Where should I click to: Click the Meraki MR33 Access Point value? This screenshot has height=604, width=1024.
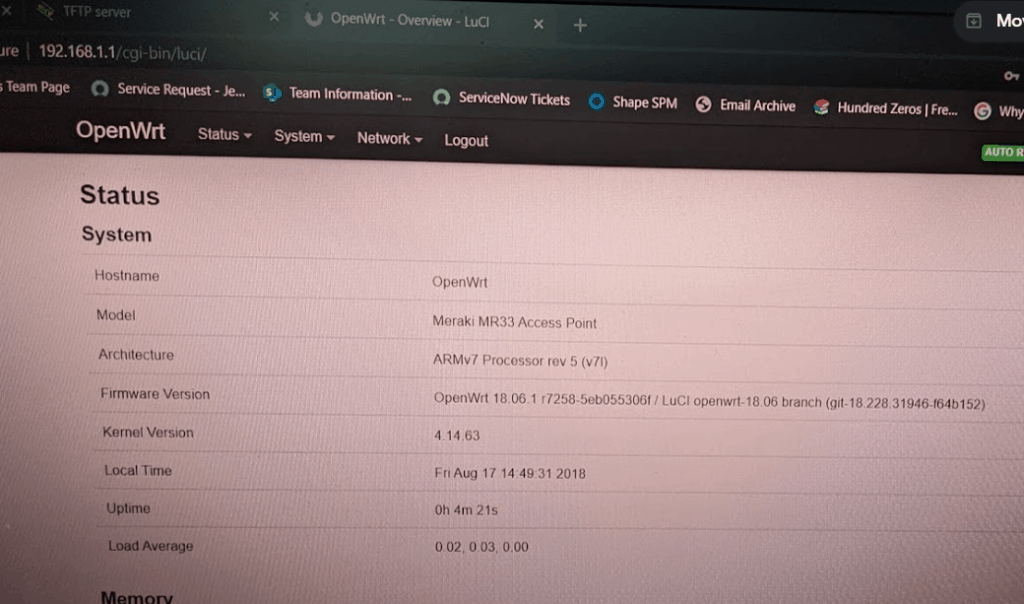click(515, 323)
